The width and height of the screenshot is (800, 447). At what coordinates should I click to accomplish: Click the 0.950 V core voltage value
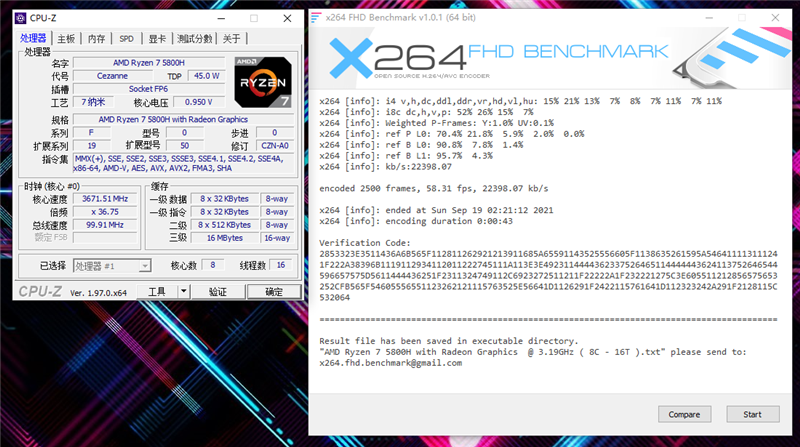point(198,102)
